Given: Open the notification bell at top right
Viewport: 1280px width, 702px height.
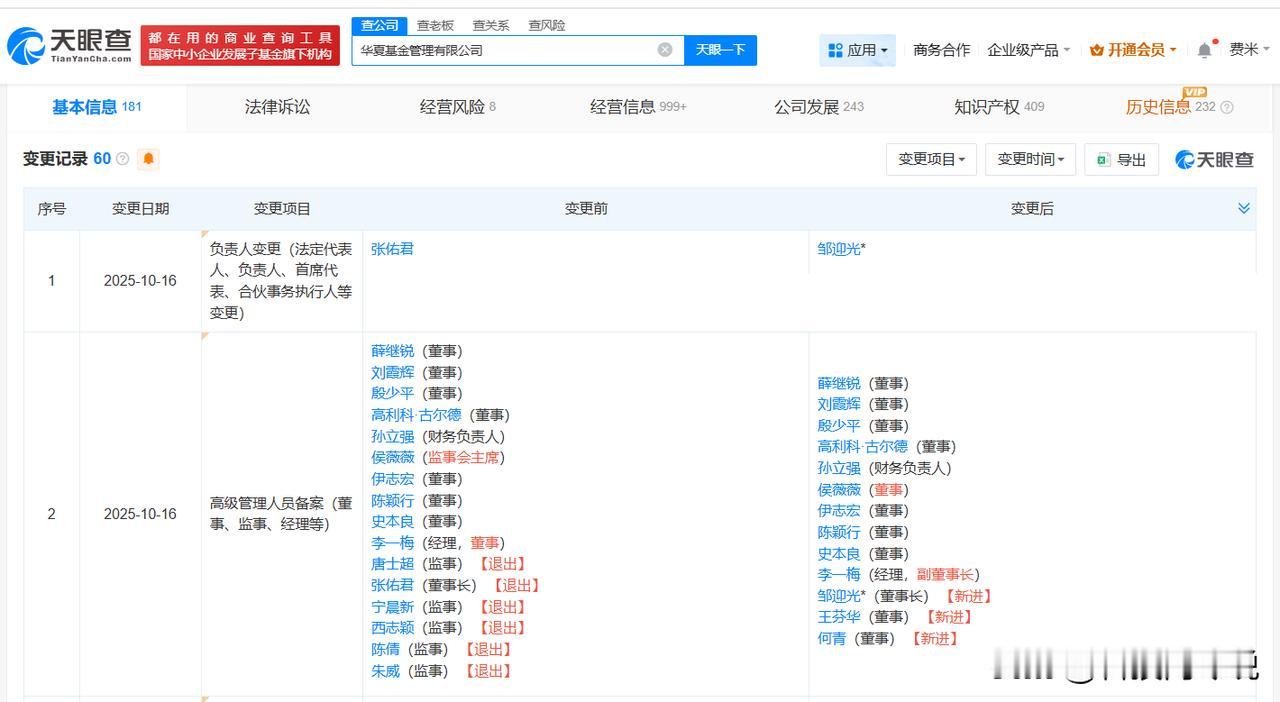Looking at the screenshot, I should (x=1204, y=48).
